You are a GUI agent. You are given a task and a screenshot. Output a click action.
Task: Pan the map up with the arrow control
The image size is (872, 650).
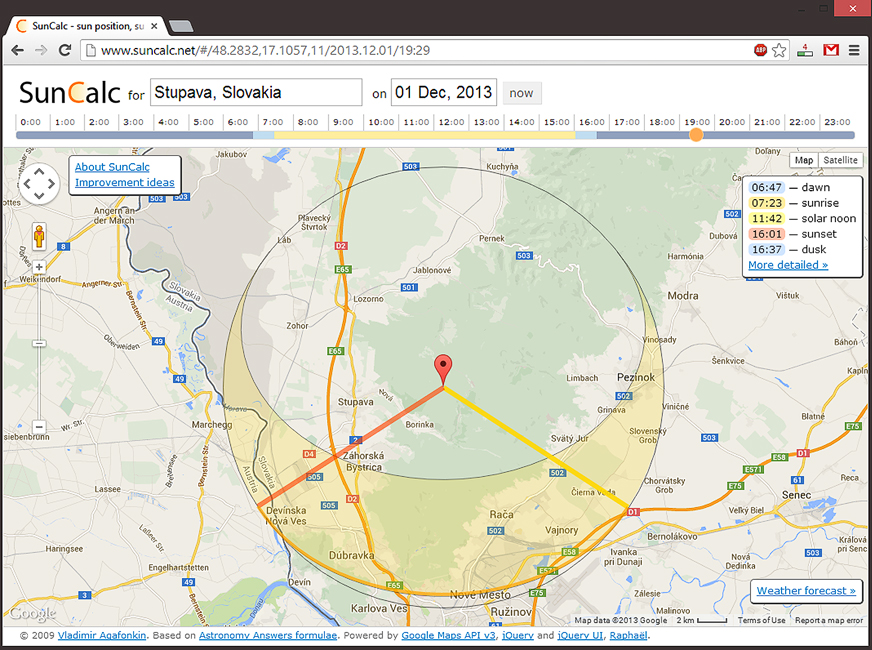coord(39,172)
